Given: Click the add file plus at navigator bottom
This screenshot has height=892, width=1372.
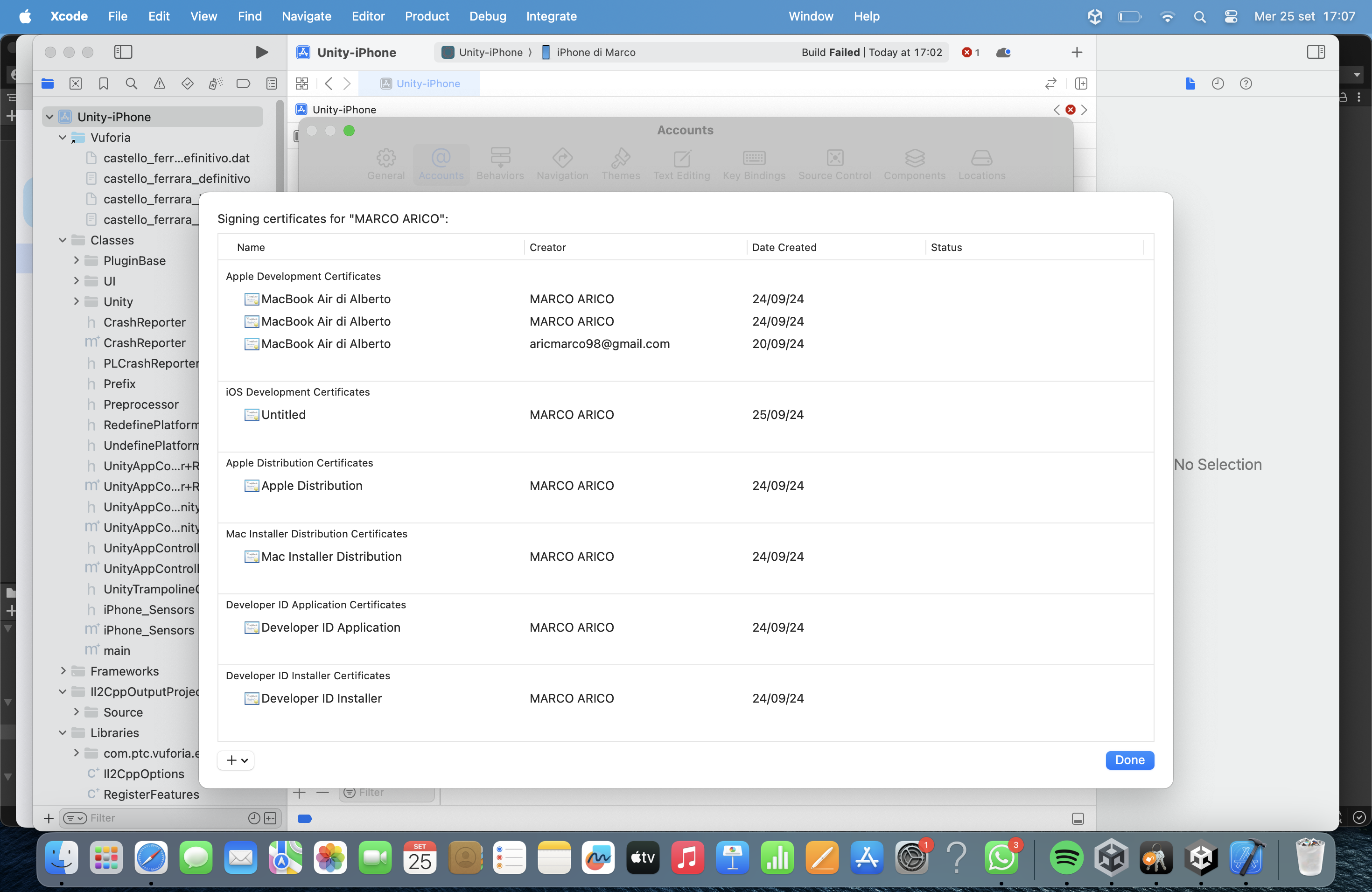Looking at the screenshot, I should pos(49,819).
